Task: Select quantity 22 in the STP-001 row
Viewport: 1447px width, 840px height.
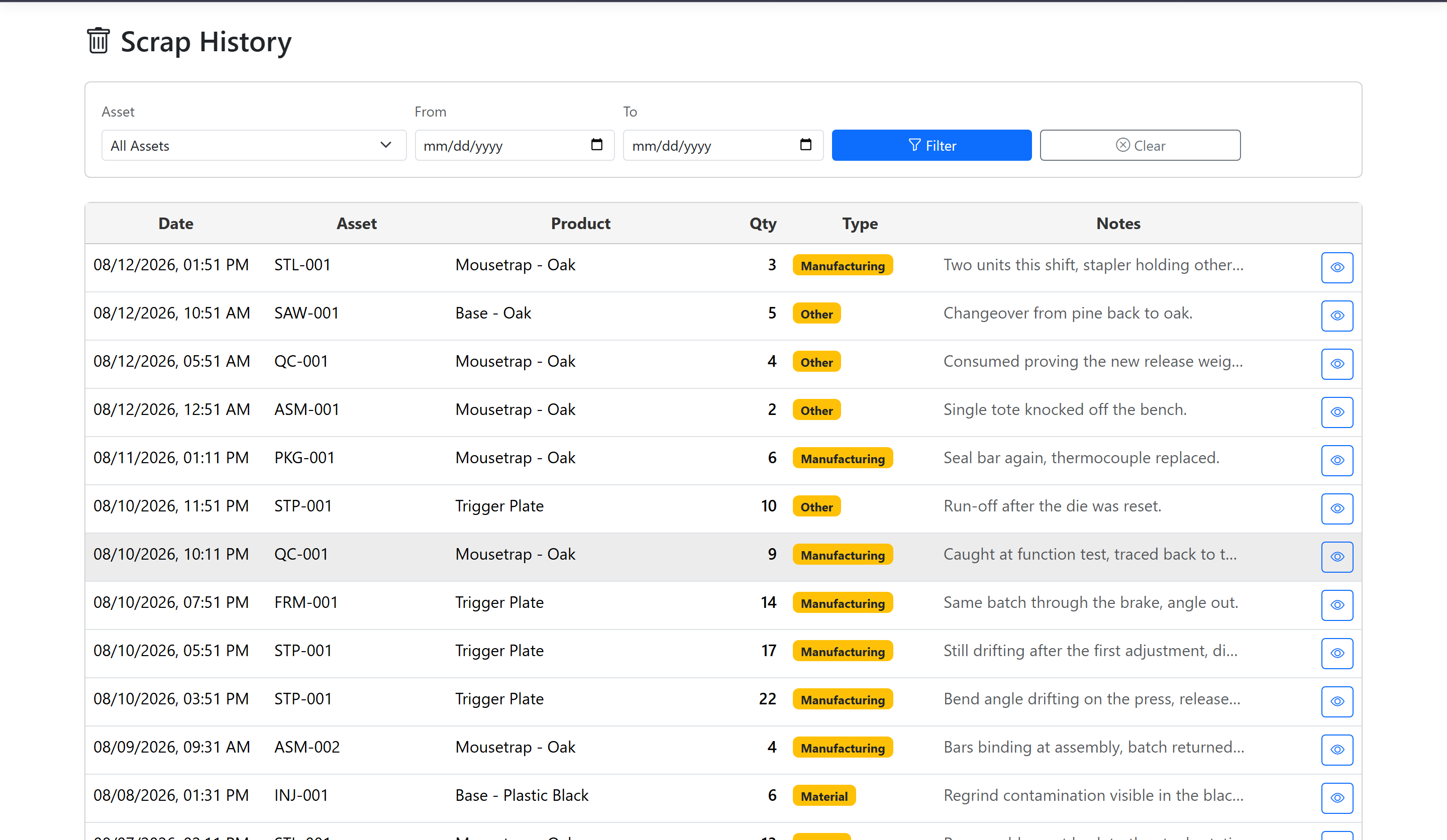Action: (767, 699)
